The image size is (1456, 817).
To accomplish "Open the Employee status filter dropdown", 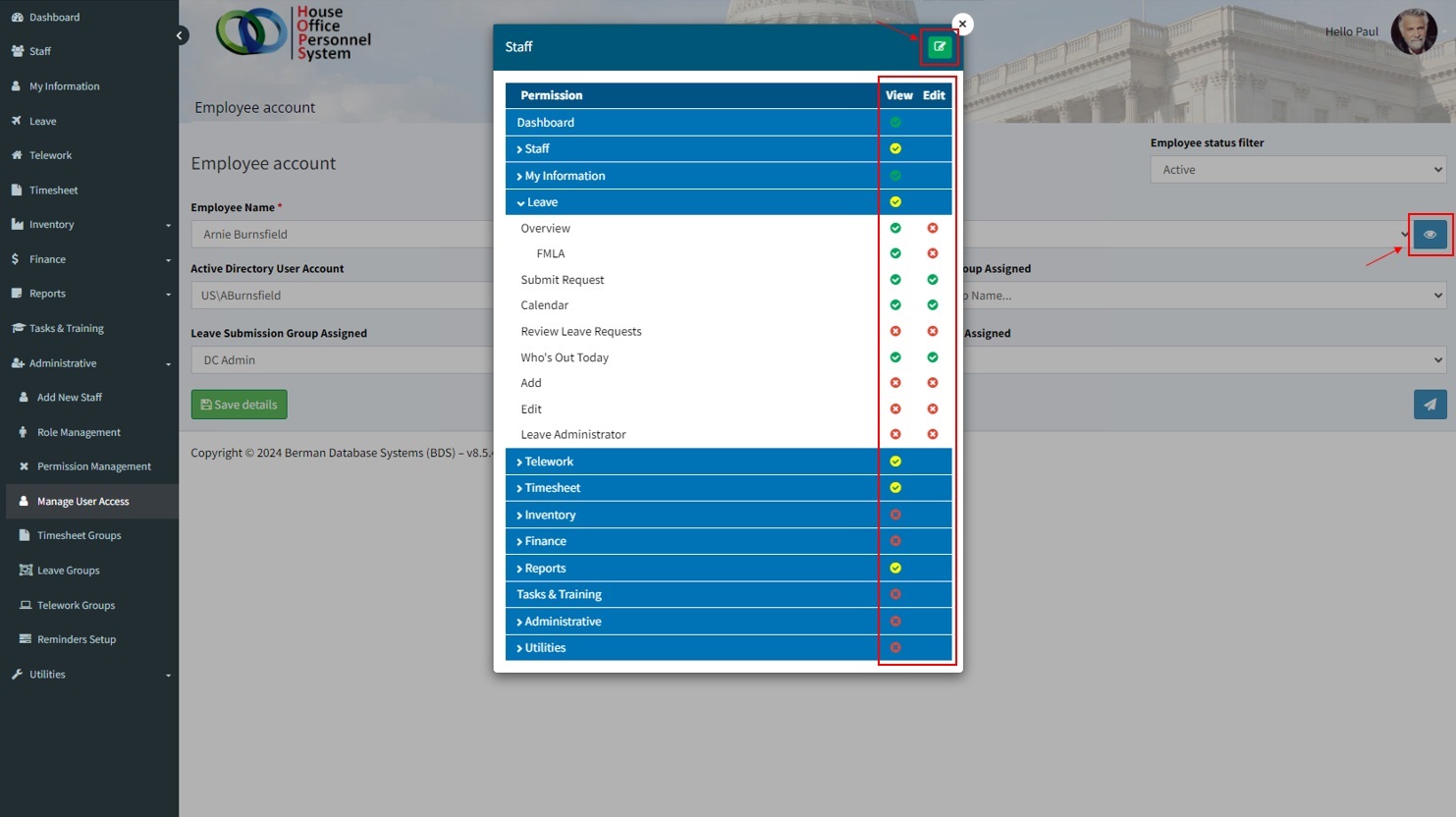I will (1298, 170).
